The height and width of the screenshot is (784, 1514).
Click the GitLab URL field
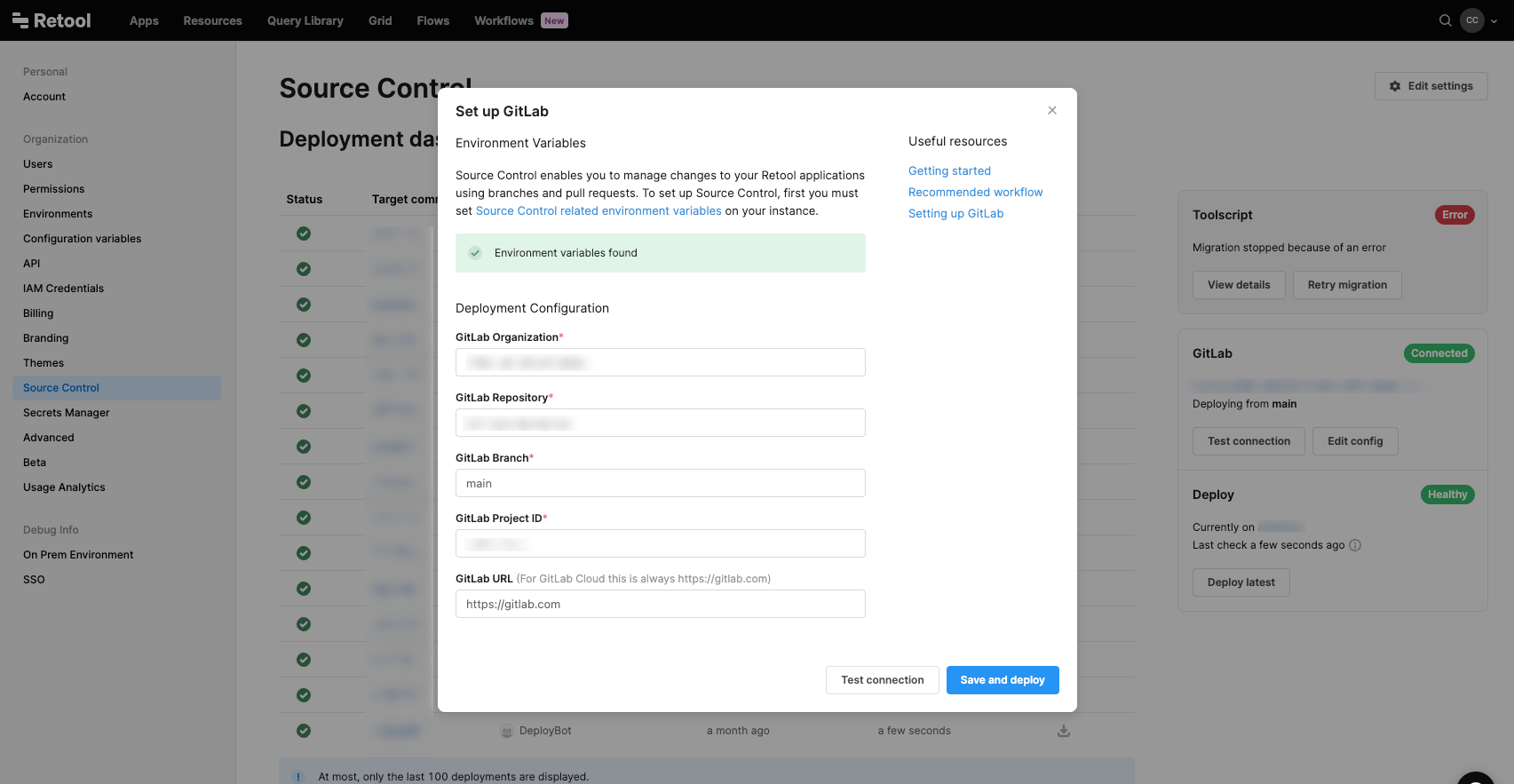click(661, 604)
